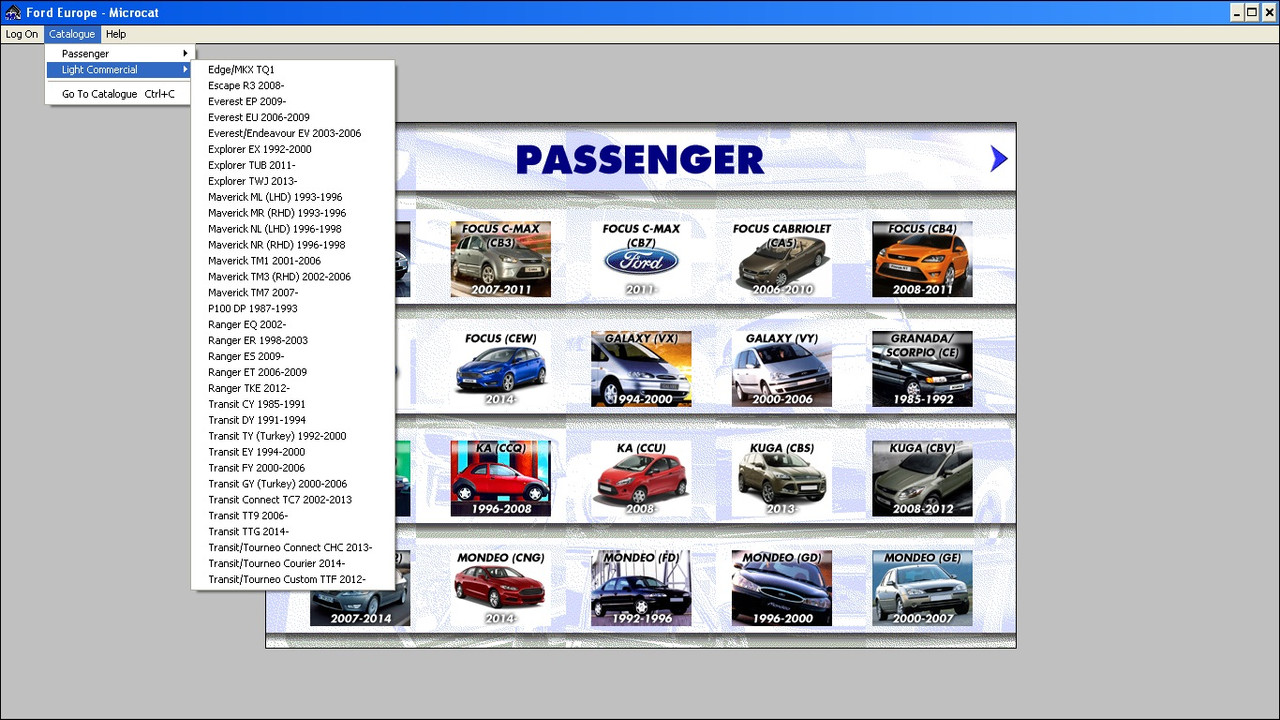Choose Transit FY 2000-2006
1280x720 pixels.
(293, 469)
